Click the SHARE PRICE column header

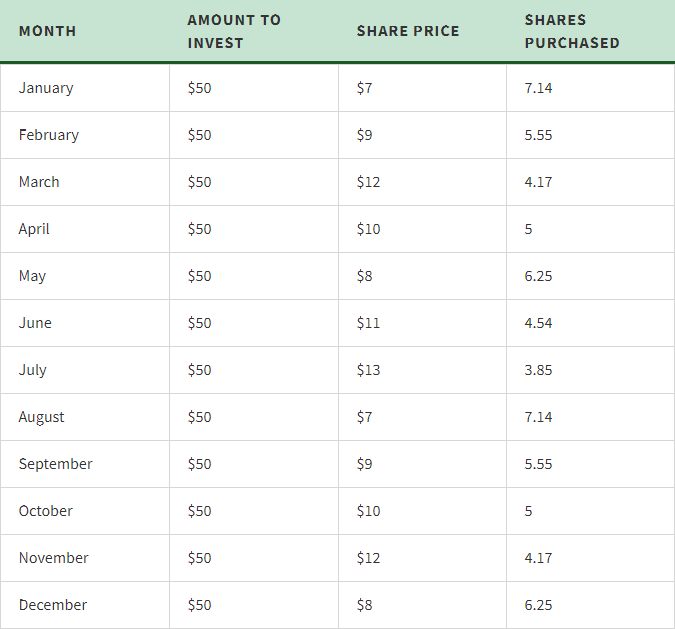coord(408,31)
